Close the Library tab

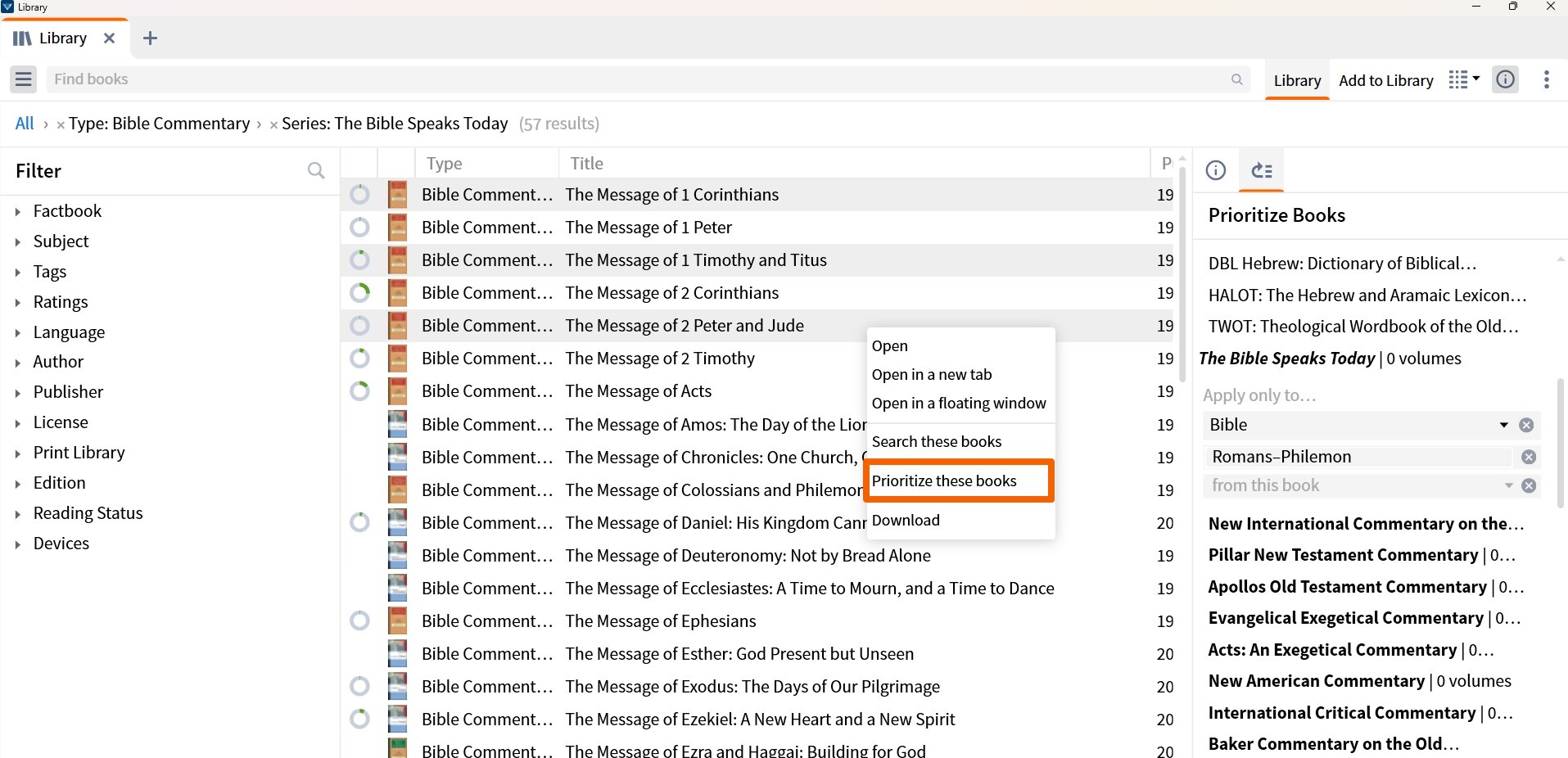point(109,38)
